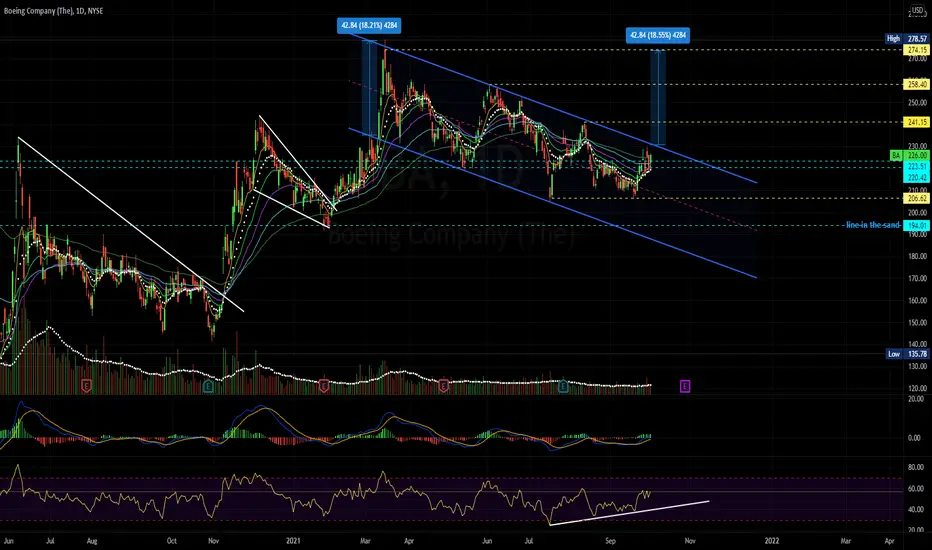This screenshot has width=932, height=550.
Task: Click the 120.00 price axis tick
Action: point(917,388)
